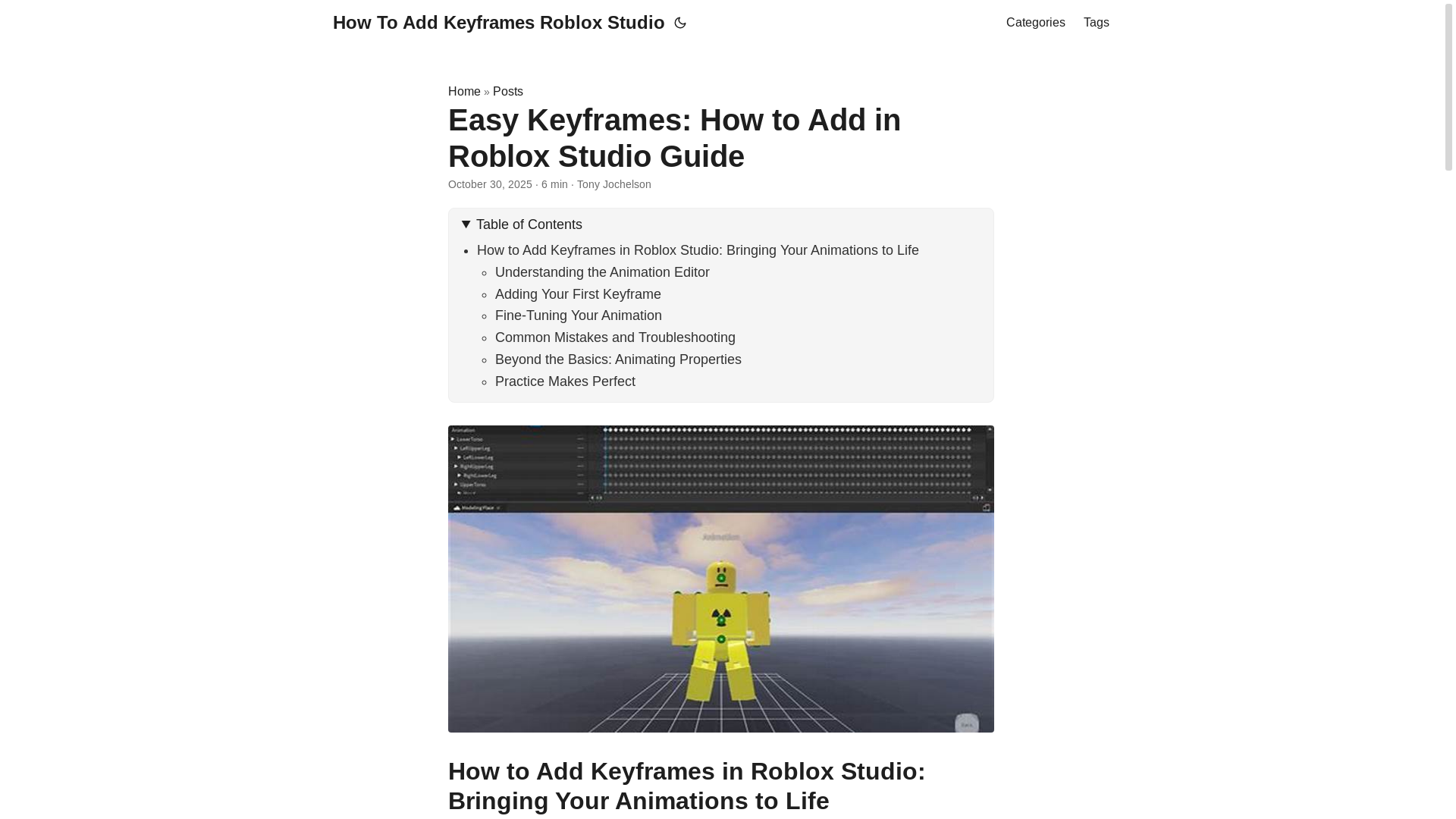Click the Roblox animation editor image

click(x=720, y=579)
